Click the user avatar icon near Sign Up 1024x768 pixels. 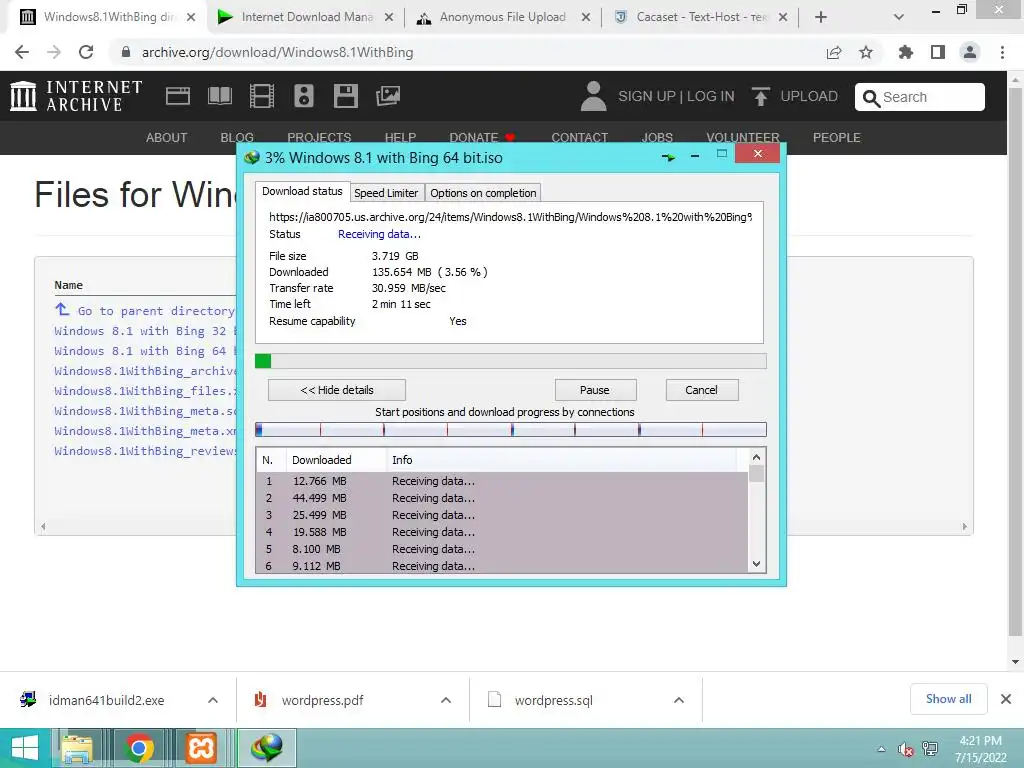tap(593, 96)
